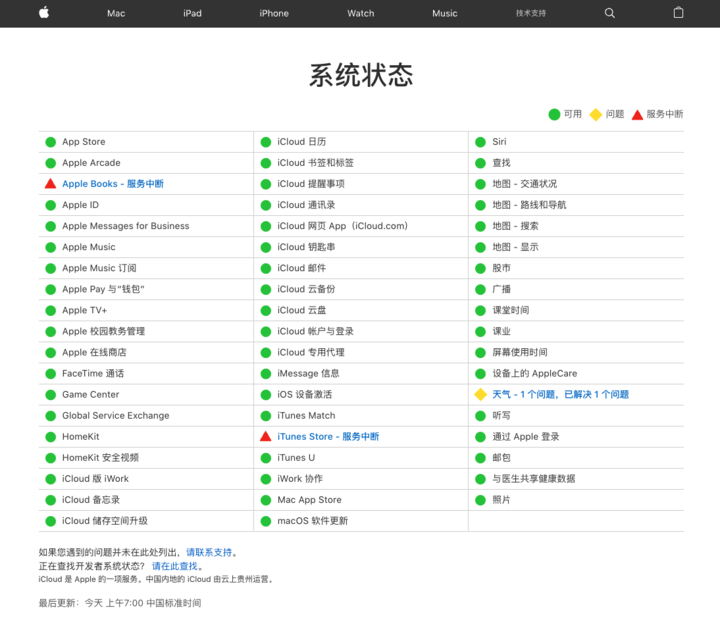Click 屏幕使用时间 entry
The width and height of the screenshot is (720, 624).
point(520,352)
